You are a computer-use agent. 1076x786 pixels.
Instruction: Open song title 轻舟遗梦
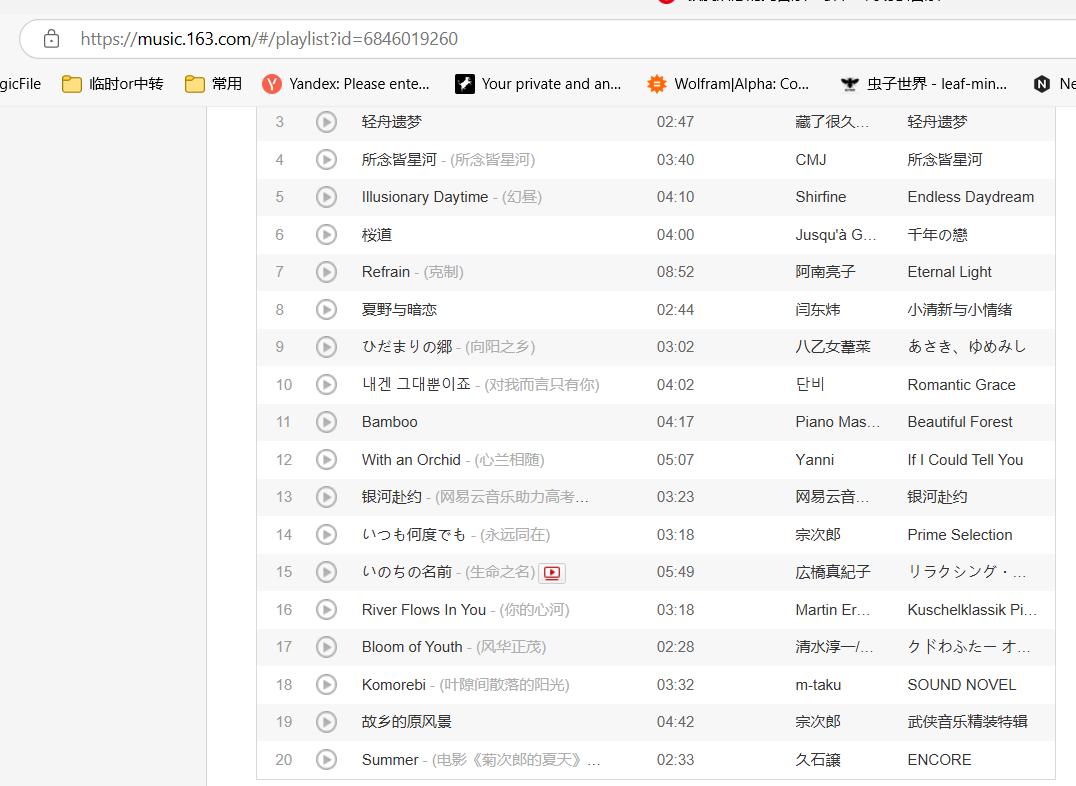[392, 122]
